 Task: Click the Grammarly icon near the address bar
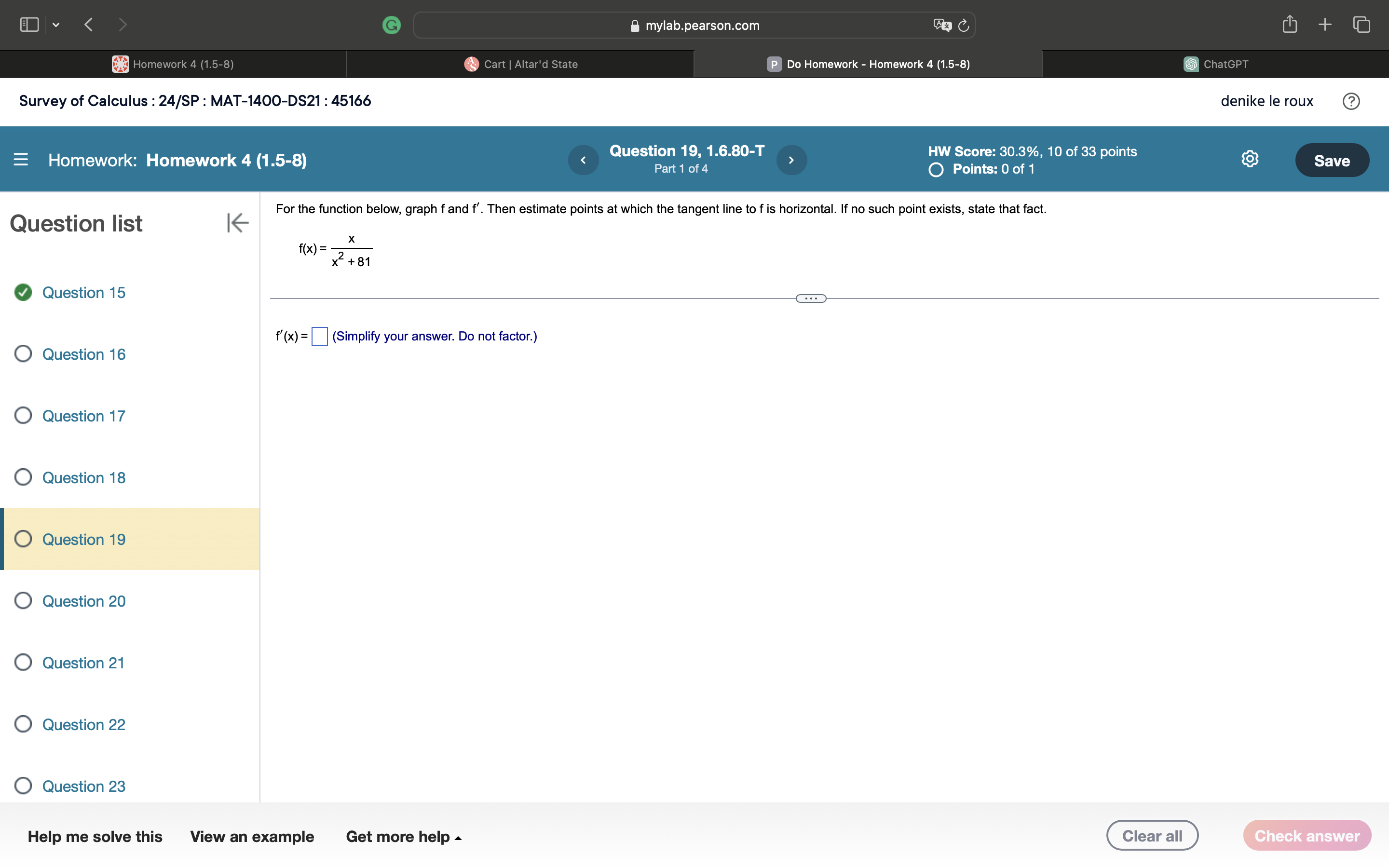coord(392,25)
